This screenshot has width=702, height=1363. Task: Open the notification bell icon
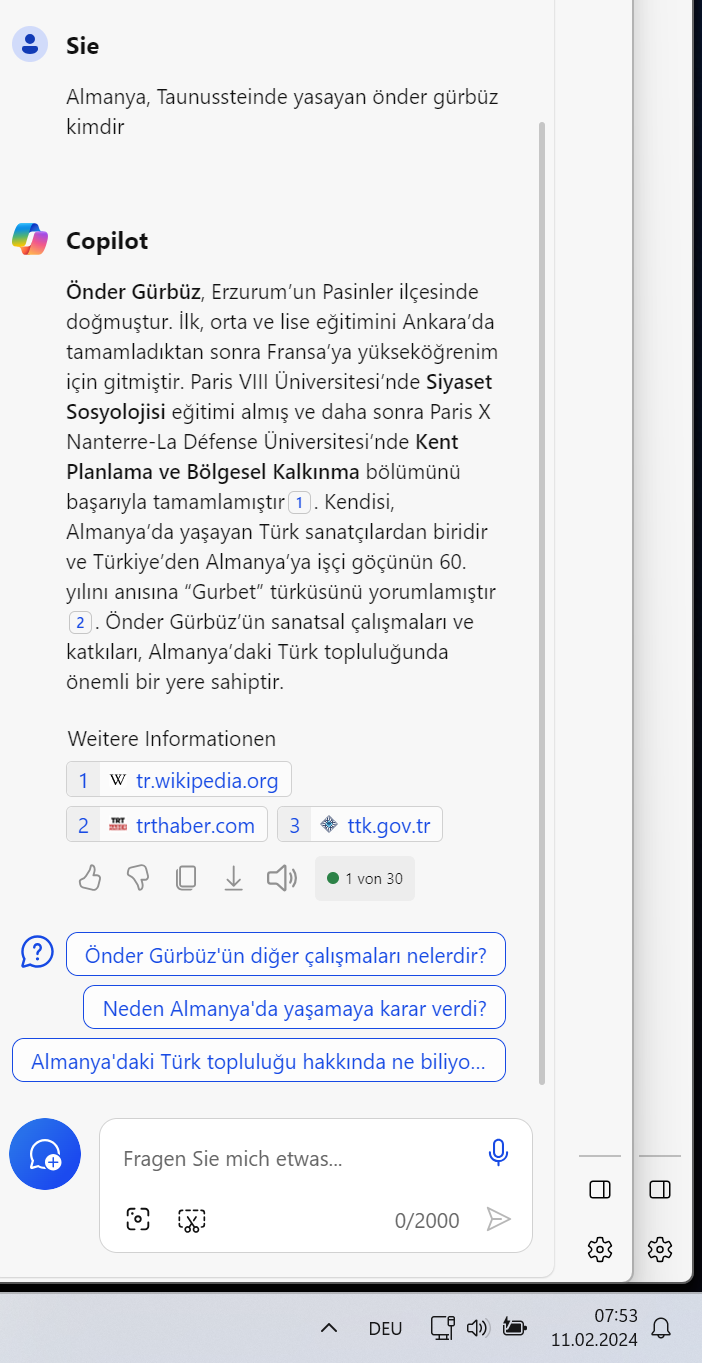[x=661, y=1327]
